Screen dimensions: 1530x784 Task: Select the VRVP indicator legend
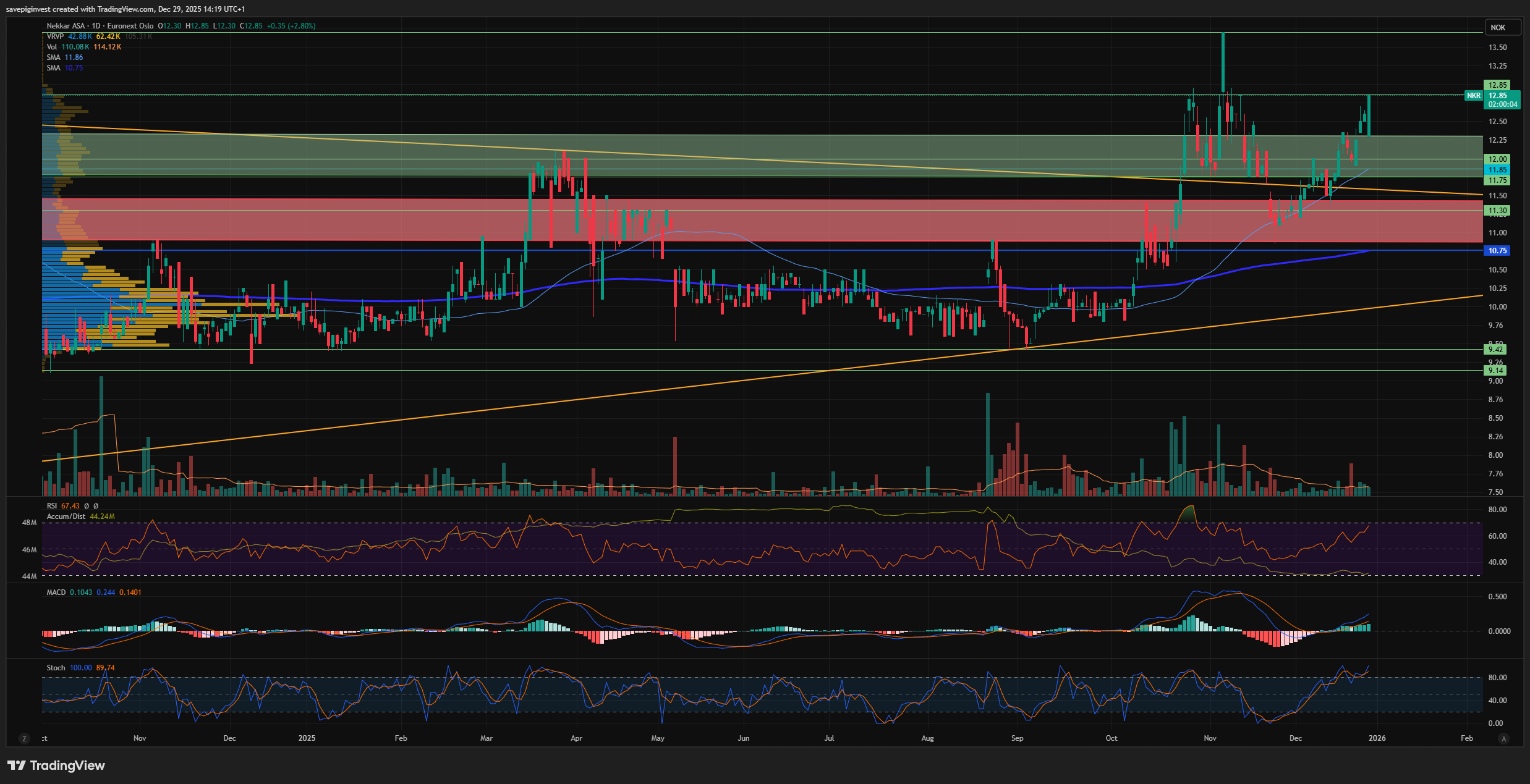55,36
